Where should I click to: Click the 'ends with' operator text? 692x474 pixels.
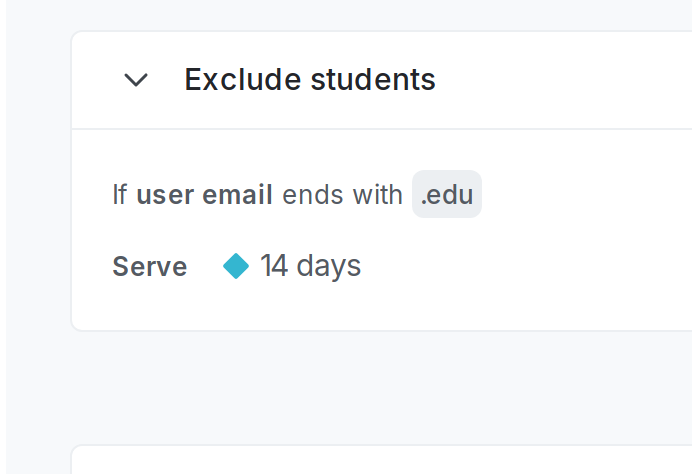(342, 194)
